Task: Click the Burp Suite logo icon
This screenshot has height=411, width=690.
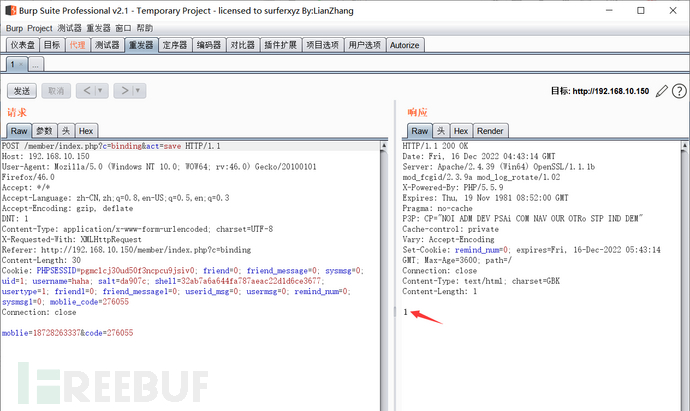Action: [11, 11]
